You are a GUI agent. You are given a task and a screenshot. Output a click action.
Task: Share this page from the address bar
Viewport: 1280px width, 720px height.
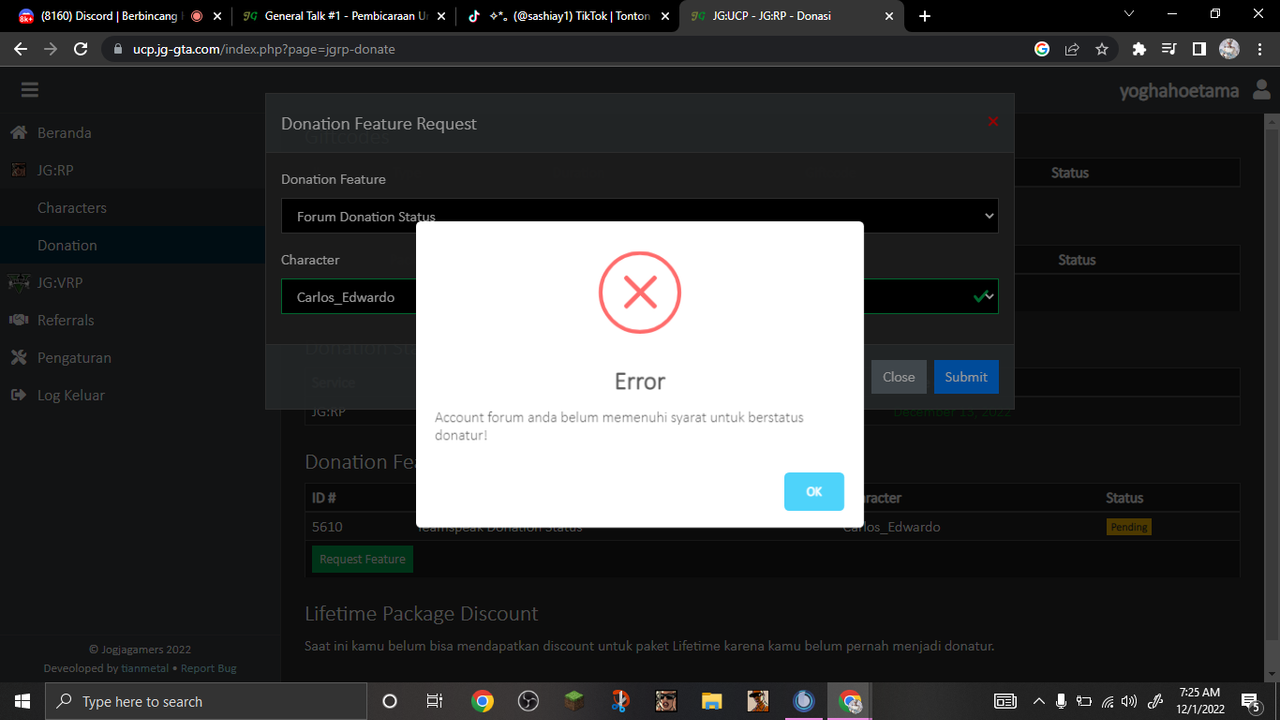(x=1072, y=49)
